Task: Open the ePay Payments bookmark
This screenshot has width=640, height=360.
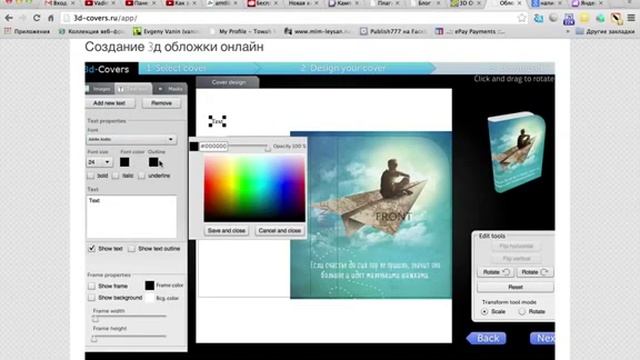Action: 470,31
